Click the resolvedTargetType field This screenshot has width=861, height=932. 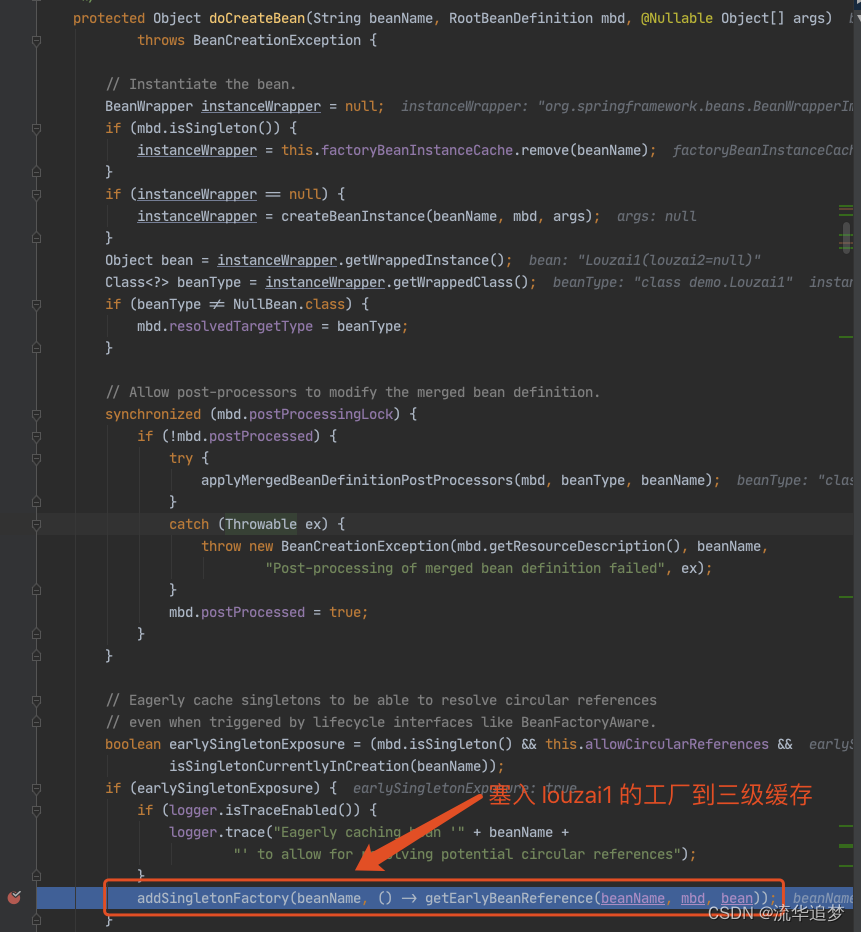241,326
